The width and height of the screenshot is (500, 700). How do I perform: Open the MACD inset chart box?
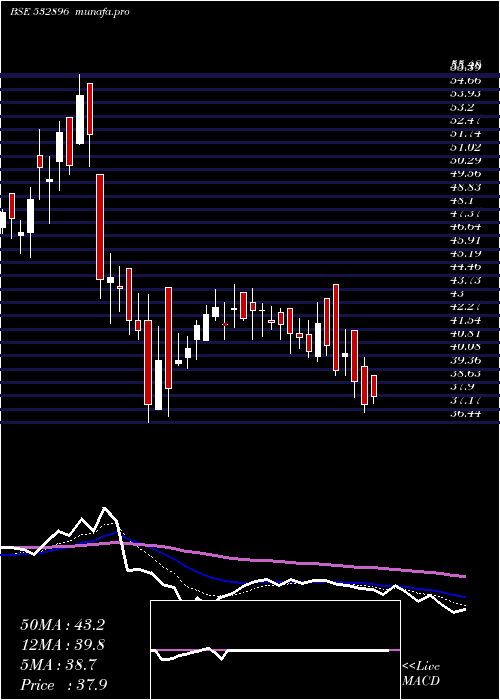275,650
